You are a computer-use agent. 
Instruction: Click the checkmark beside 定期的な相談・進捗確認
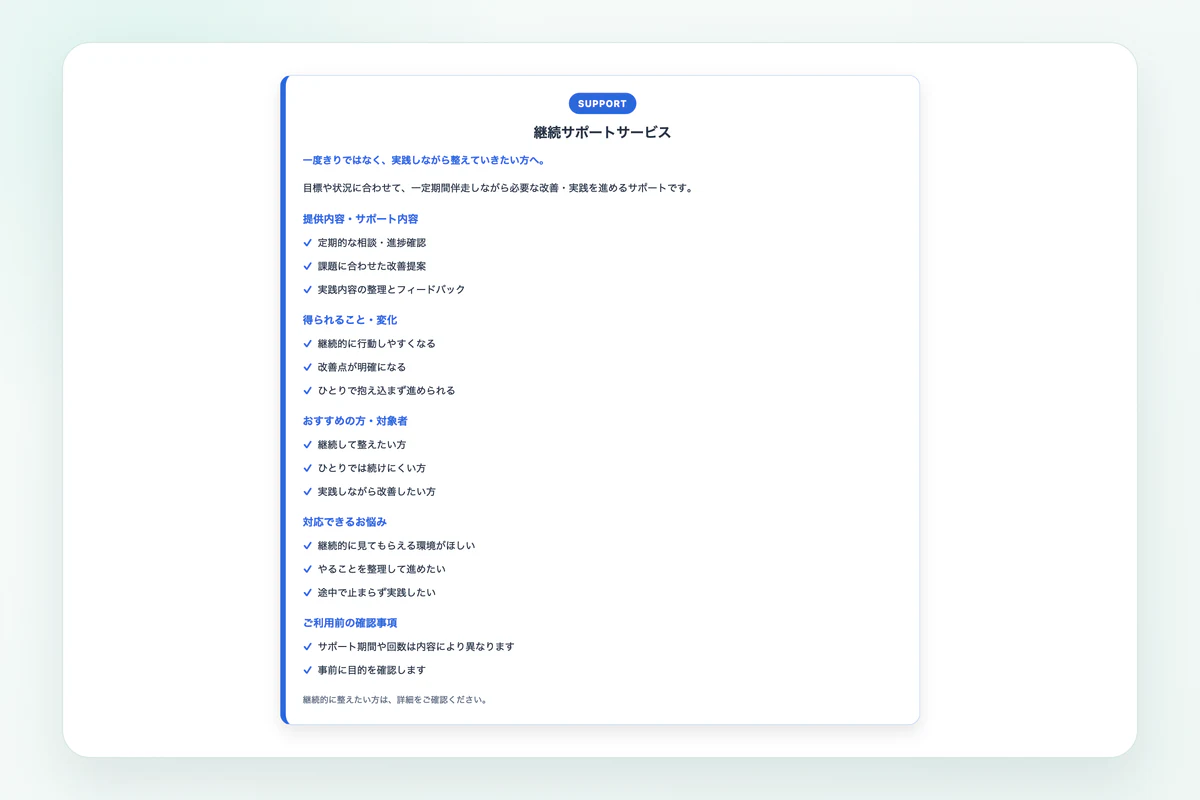pos(307,243)
